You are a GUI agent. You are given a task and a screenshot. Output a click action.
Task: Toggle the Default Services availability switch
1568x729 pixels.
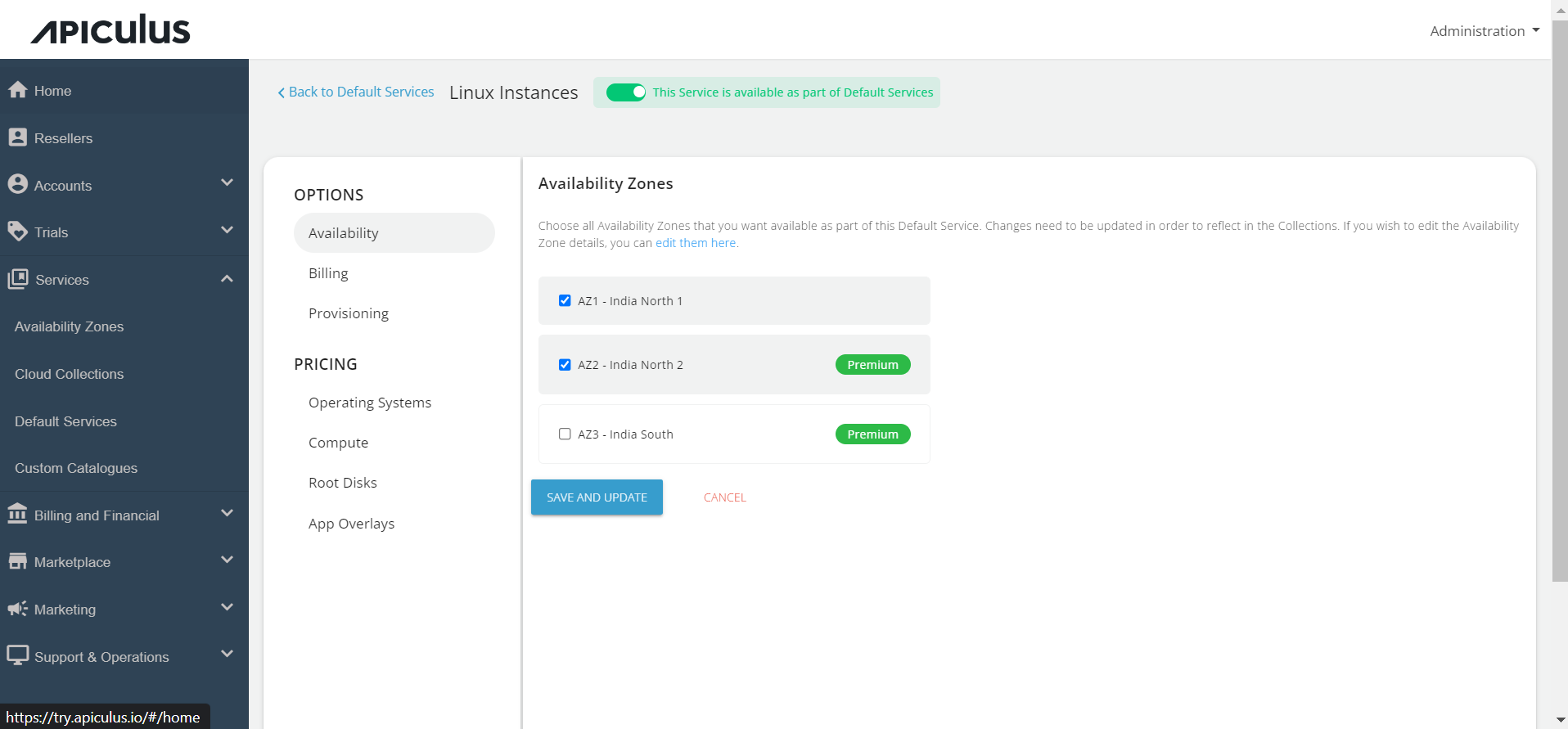pos(626,92)
